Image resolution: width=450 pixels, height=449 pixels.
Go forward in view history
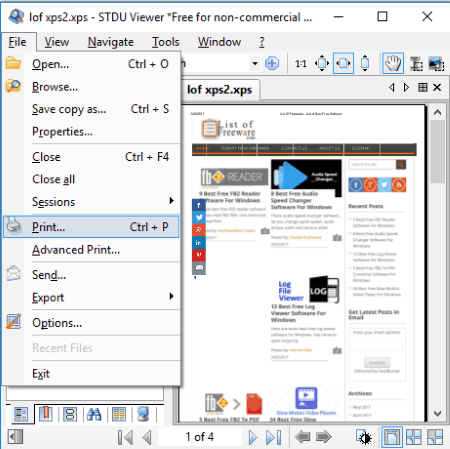coord(323,437)
